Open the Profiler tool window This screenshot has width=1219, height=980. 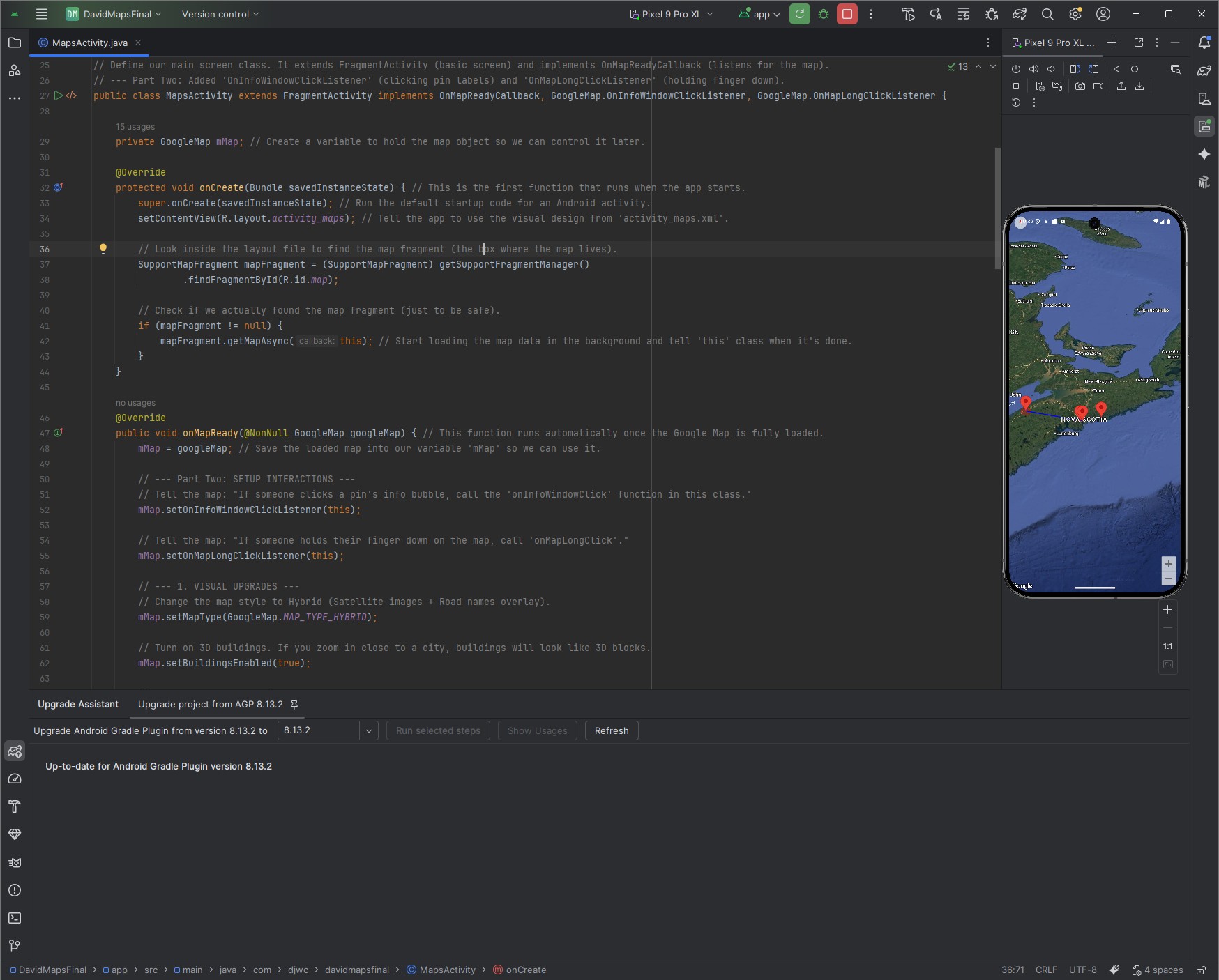(x=15, y=779)
